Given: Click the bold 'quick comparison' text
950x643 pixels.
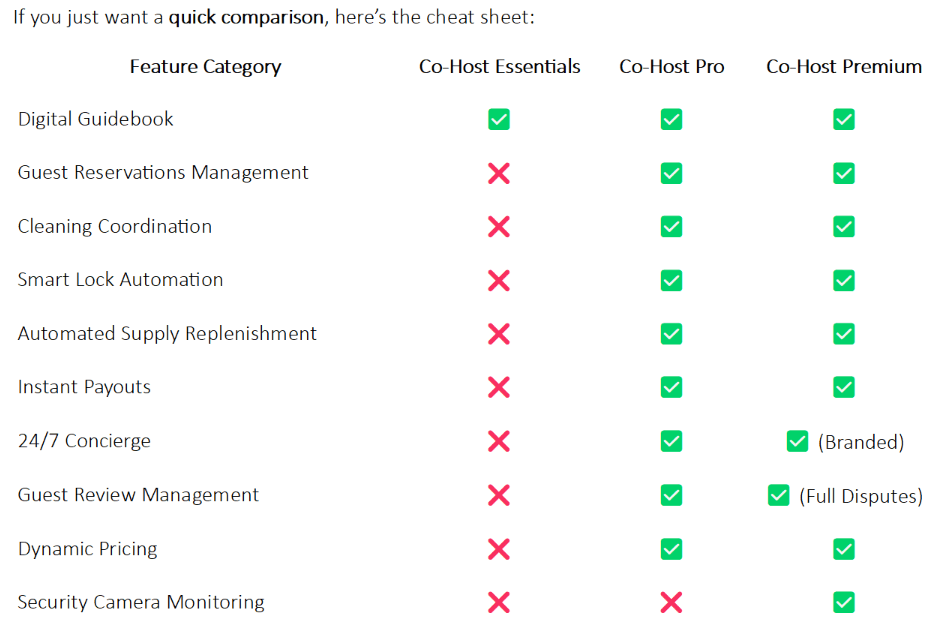Looking at the screenshot, I should coord(245,19).
